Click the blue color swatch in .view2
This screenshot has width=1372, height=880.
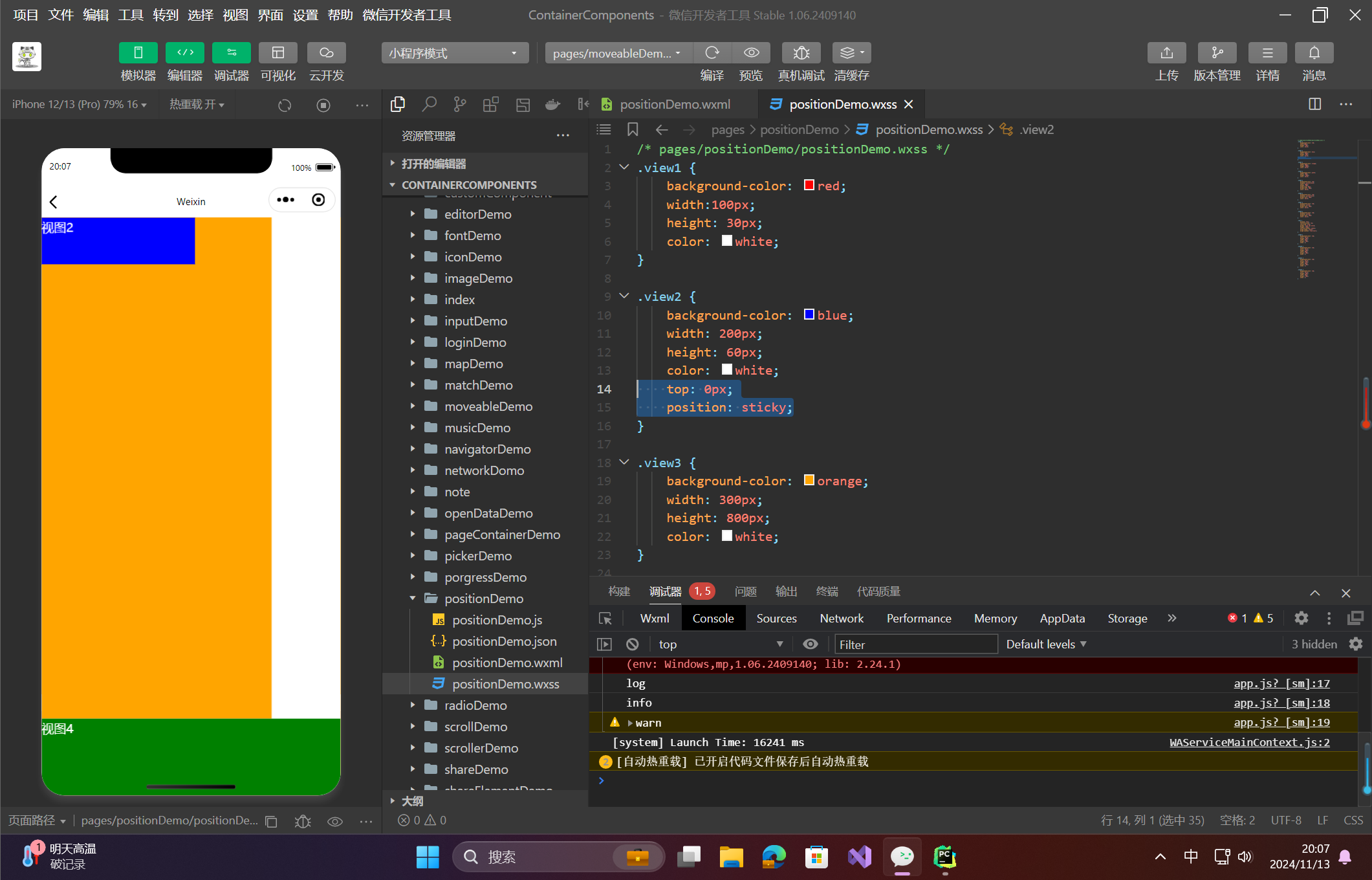[809, 314]
